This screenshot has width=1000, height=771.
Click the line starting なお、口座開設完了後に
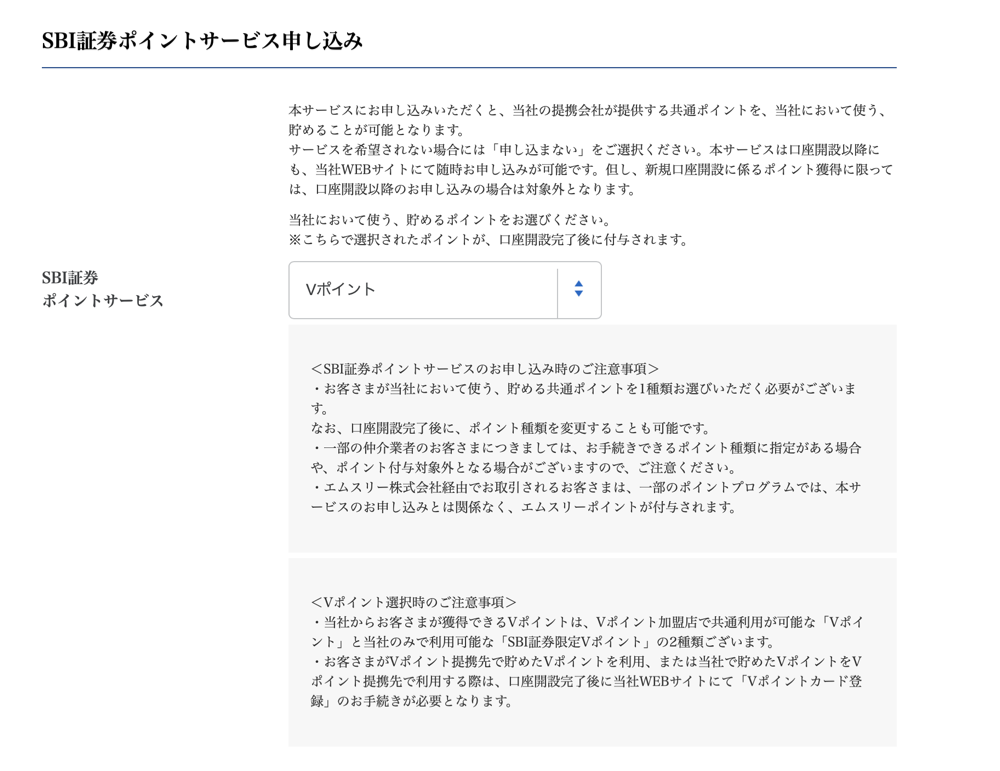coord(511,429)
